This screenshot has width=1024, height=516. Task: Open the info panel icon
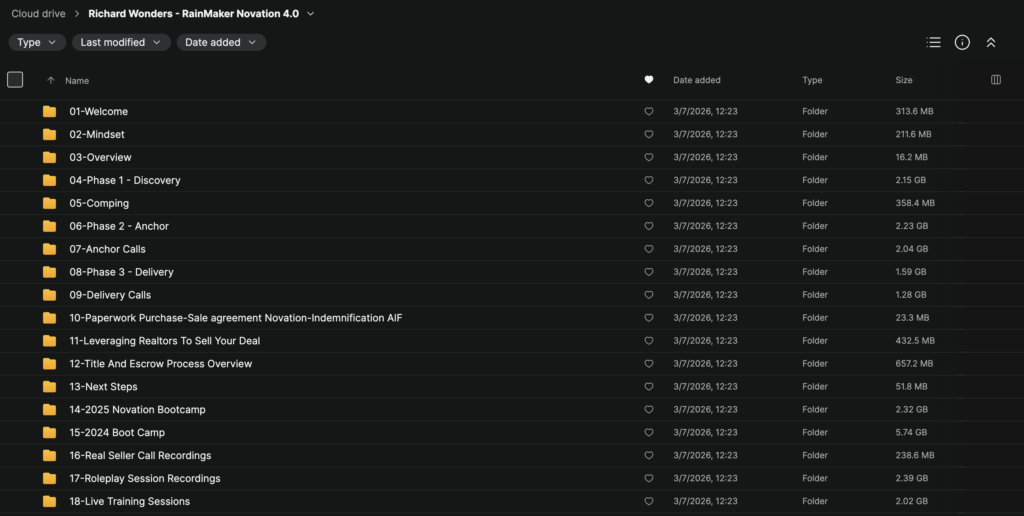point(962,42)
